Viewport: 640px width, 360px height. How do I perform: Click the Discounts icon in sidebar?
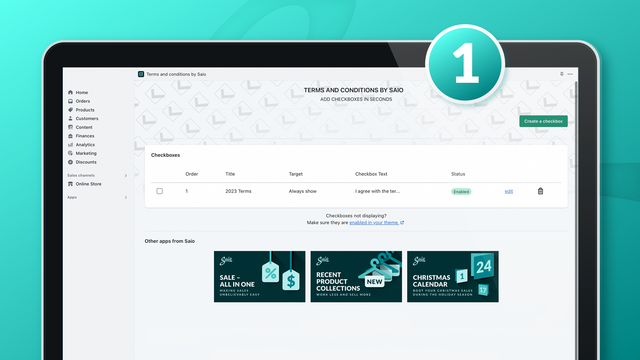70,162
